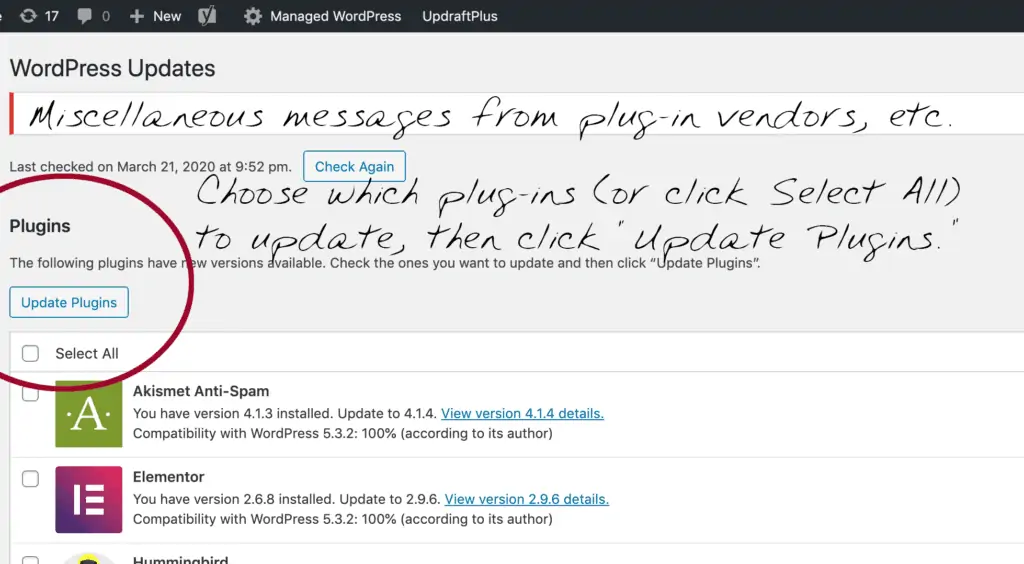Click the Akismet Anti-Spam plugin logo
The height and width of the screenshot is (564, 1024).
(x=89, y=414)
